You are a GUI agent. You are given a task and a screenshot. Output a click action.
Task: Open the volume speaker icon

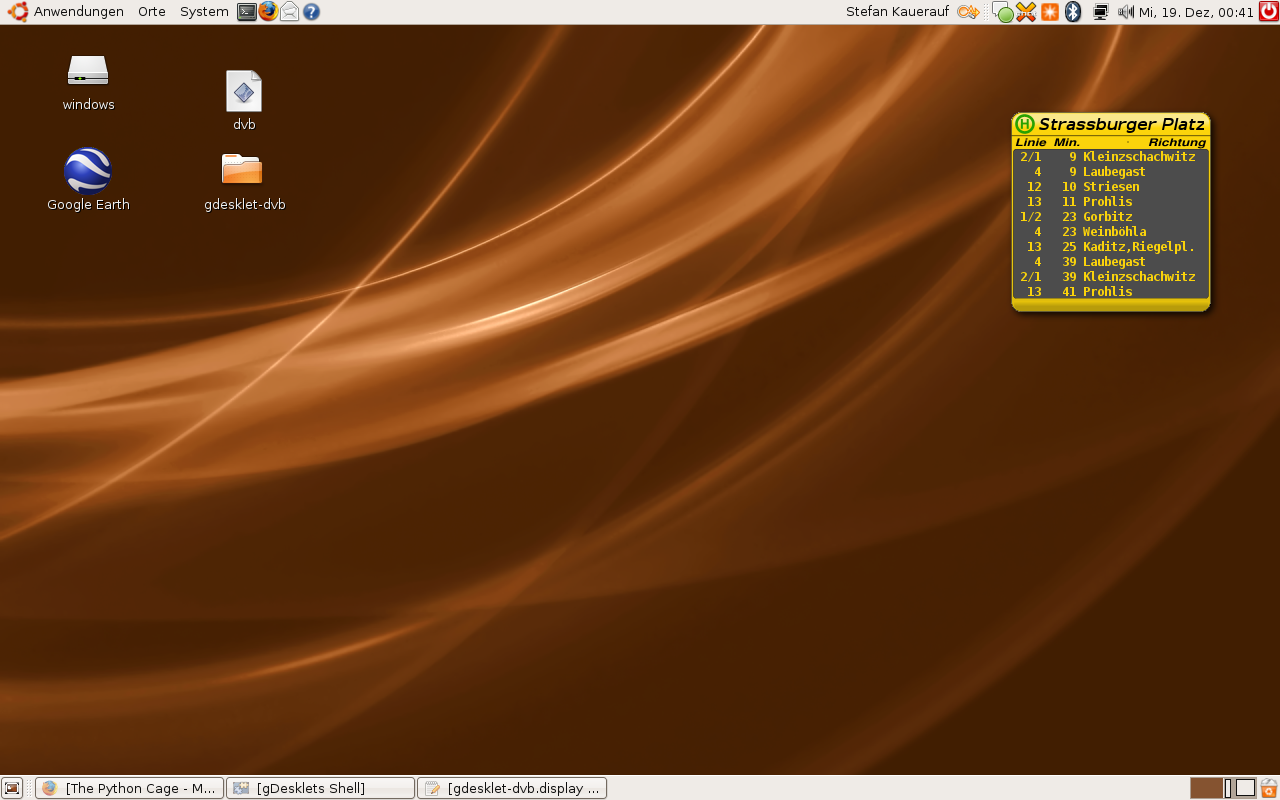point(1126,12)
